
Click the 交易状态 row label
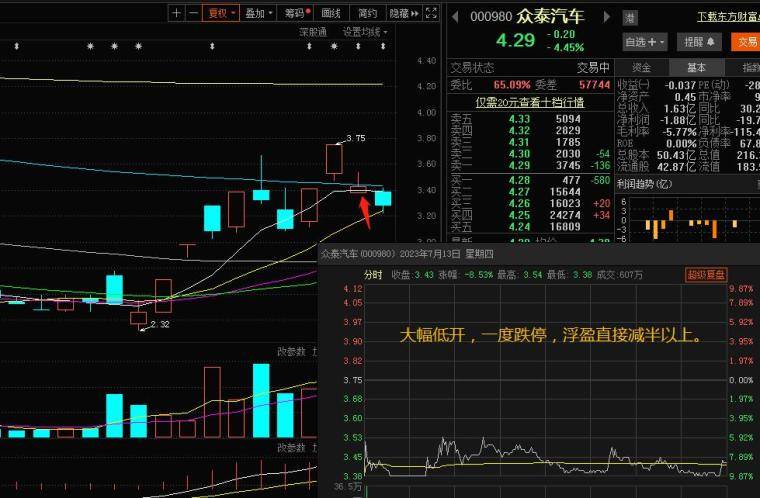472,67
